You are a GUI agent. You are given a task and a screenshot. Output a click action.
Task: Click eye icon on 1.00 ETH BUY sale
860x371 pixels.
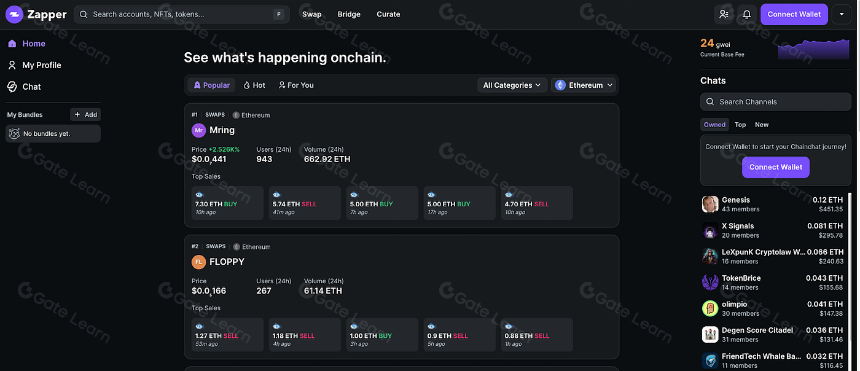coord(354,327)
